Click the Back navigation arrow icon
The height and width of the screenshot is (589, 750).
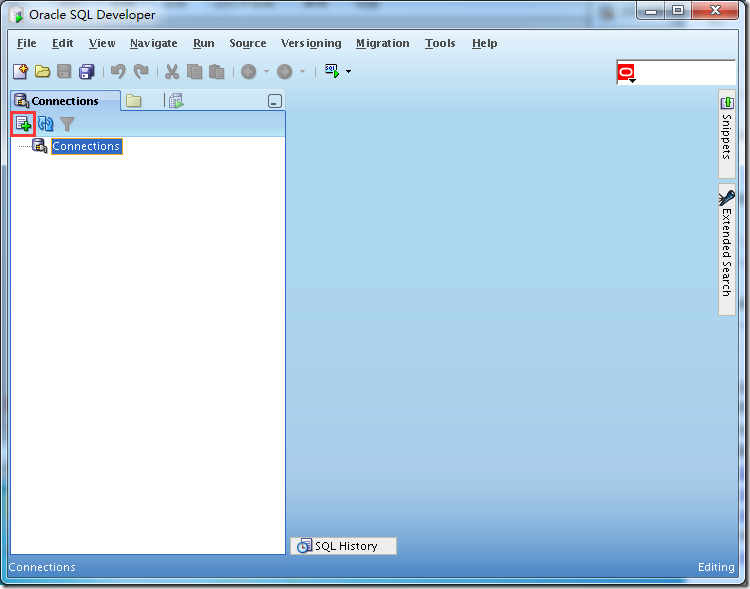(x=248, y=72)
